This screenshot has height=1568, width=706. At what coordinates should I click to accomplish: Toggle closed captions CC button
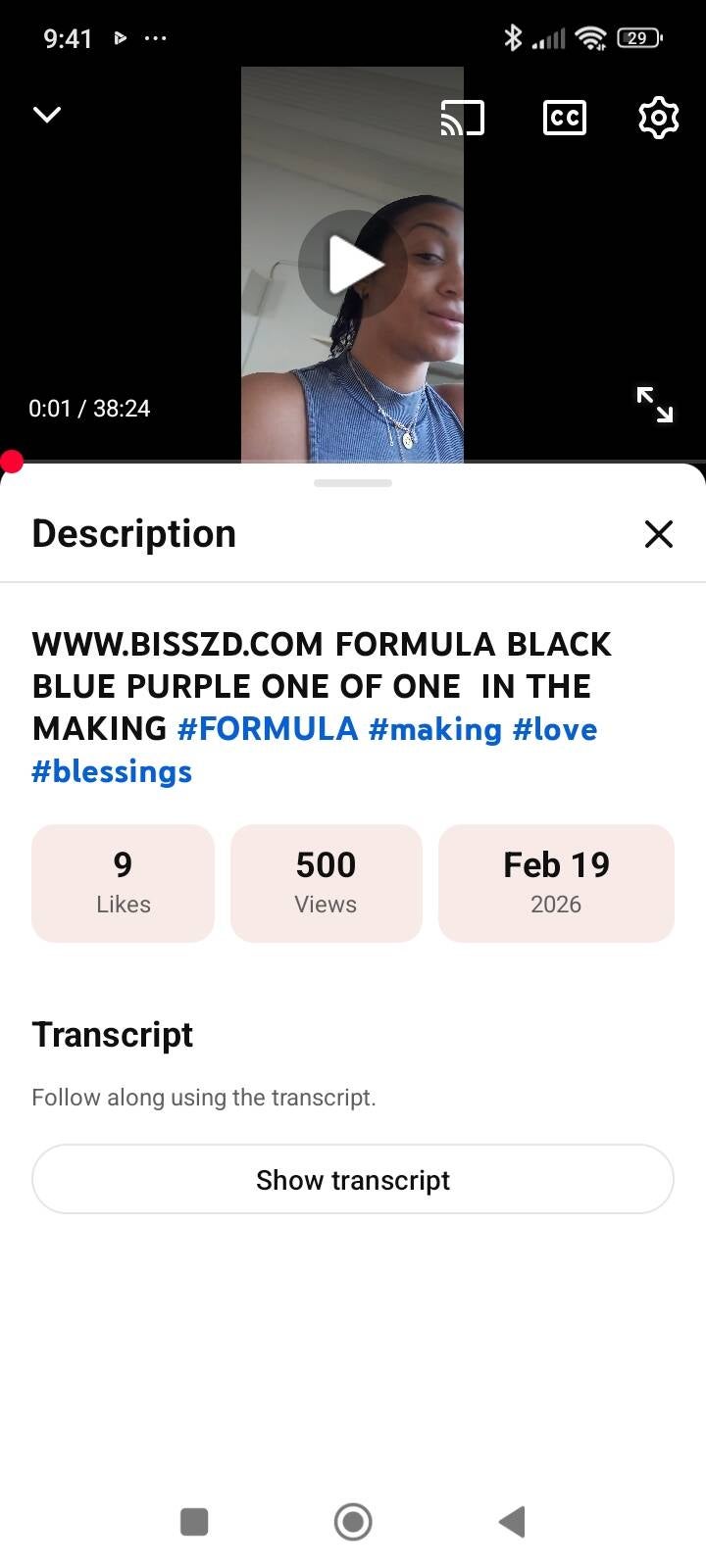565,118
